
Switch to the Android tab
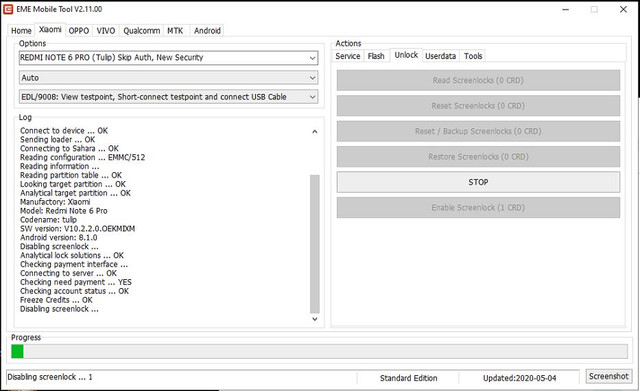tap(207, 31)
